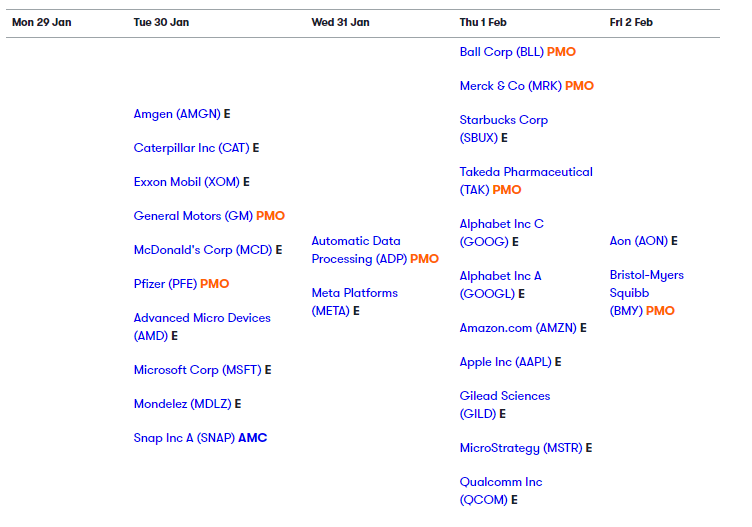Select McDonald's Corp (MCD) link
The width and height of the screenshot is (752, 527).
[x=203, y=250]
